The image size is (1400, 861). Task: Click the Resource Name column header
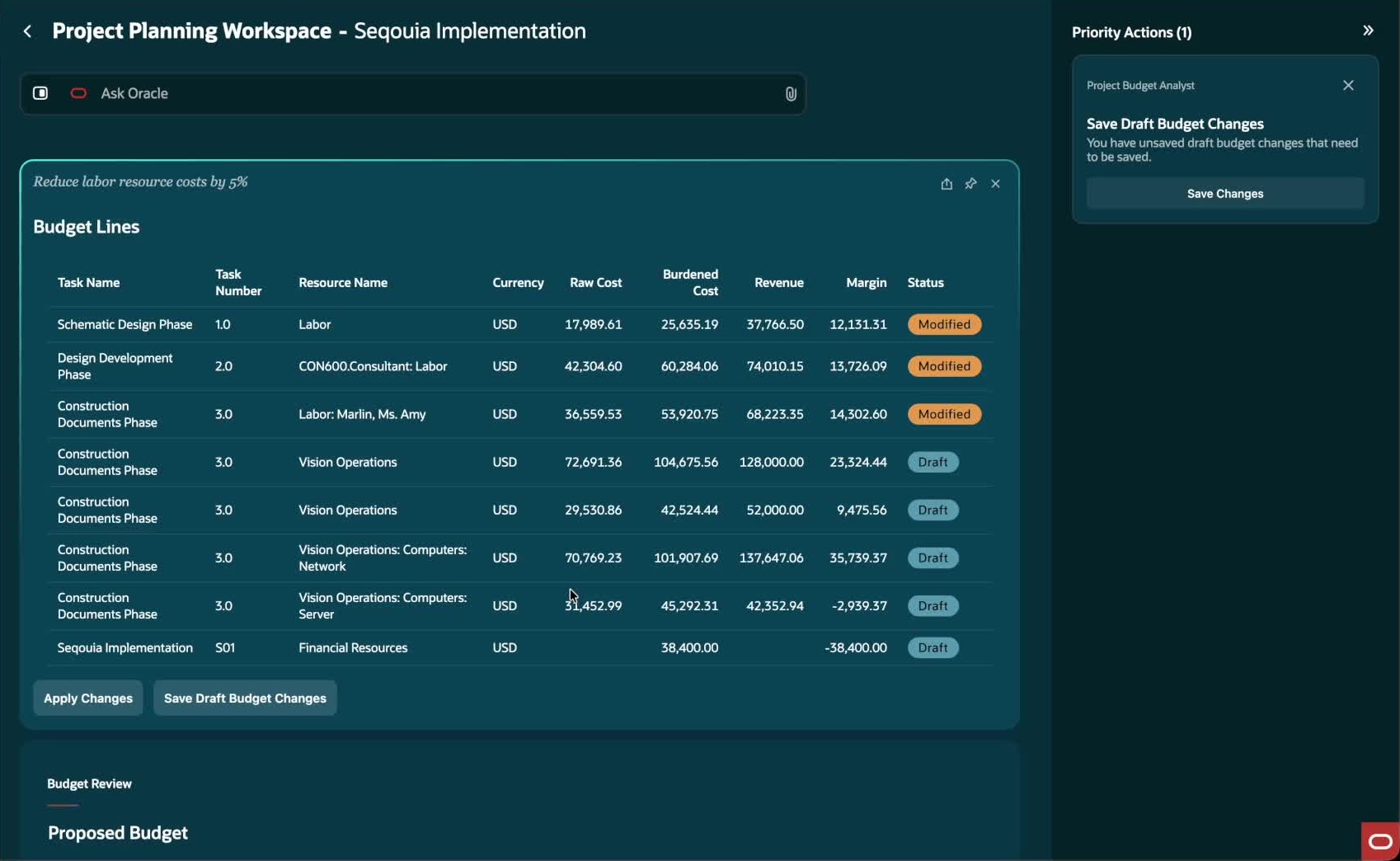(343, 282)
